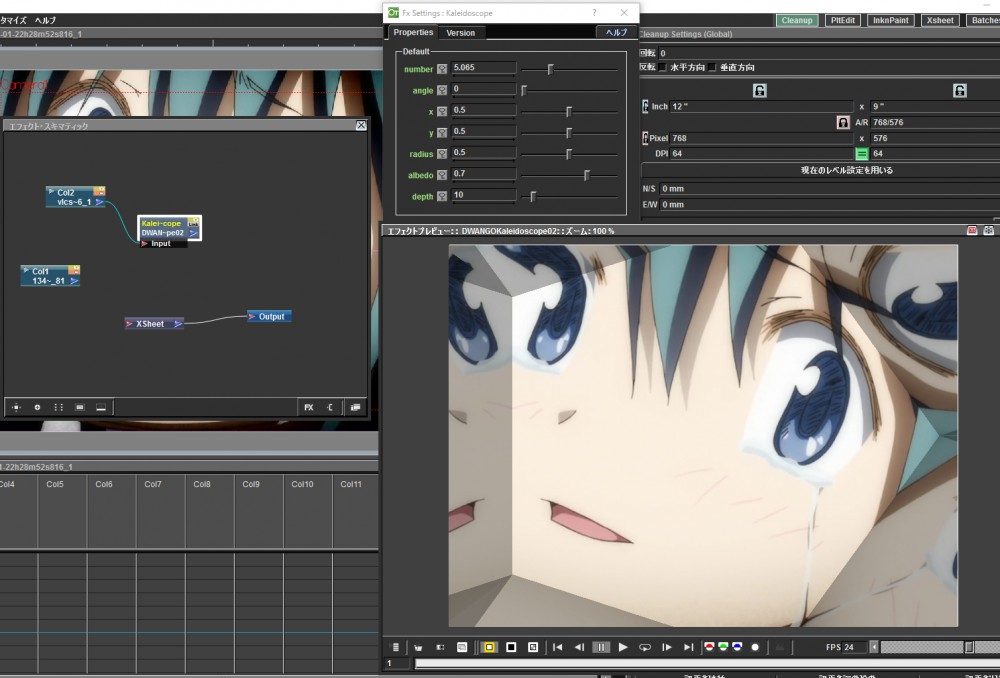Screen dimensions: 1000x678
Task: Expand the Col1 node in schematic
Action: click(x=26, y=270)
